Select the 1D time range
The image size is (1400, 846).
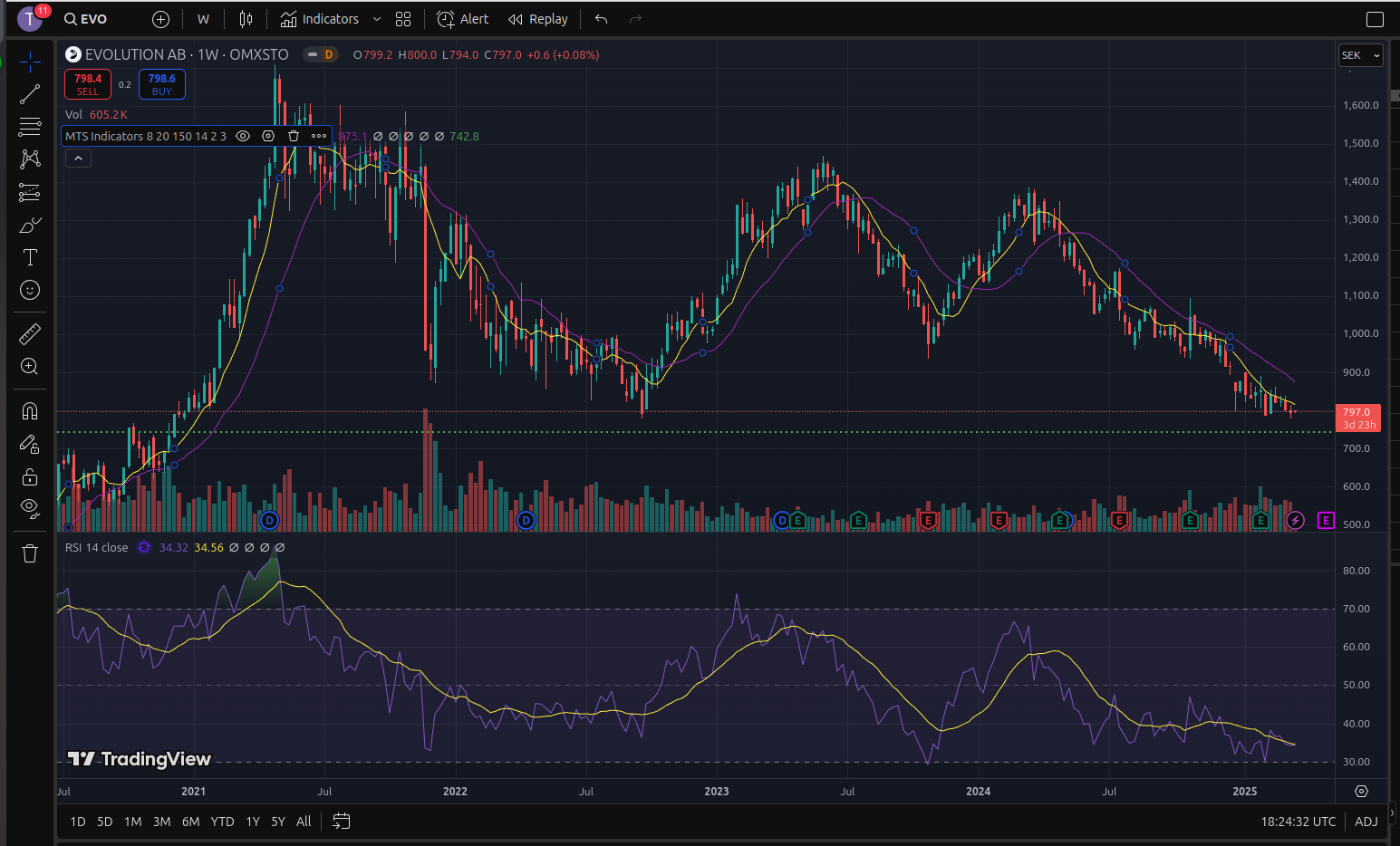[78, 822]
